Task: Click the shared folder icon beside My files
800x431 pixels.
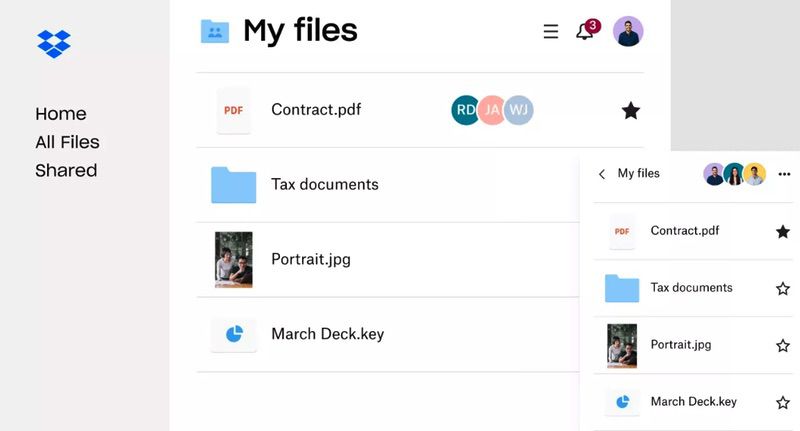Action: click(215, 31)
